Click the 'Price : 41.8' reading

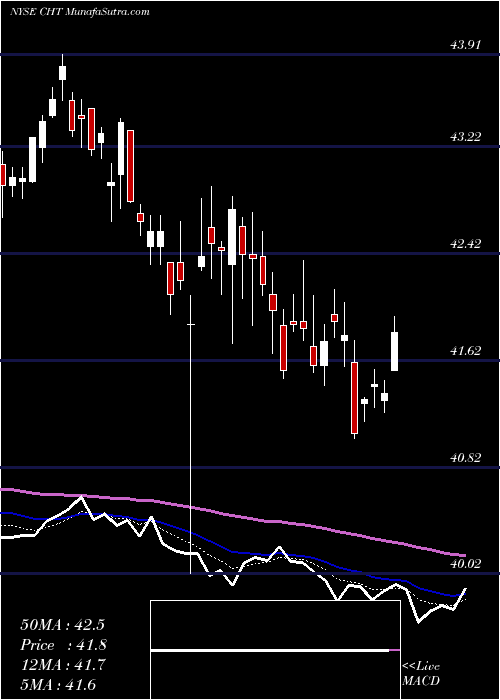pos(63,645)
